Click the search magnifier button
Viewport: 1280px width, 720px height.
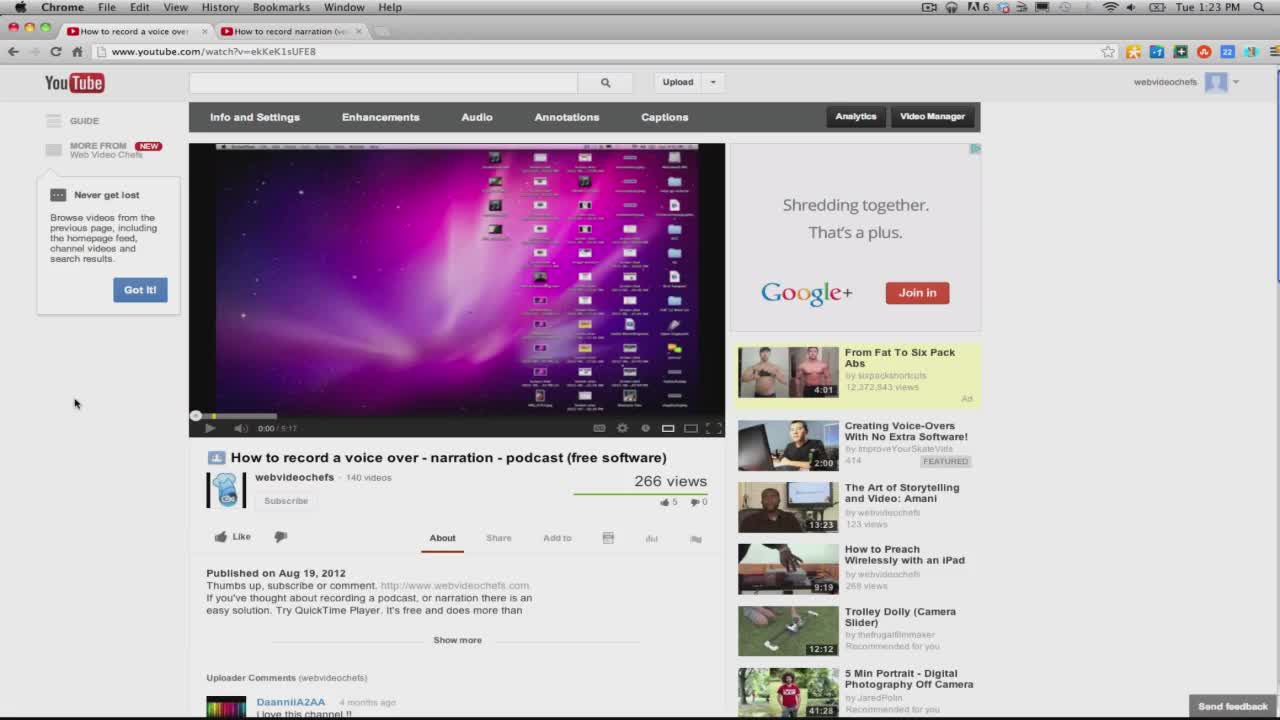(605, 83)
